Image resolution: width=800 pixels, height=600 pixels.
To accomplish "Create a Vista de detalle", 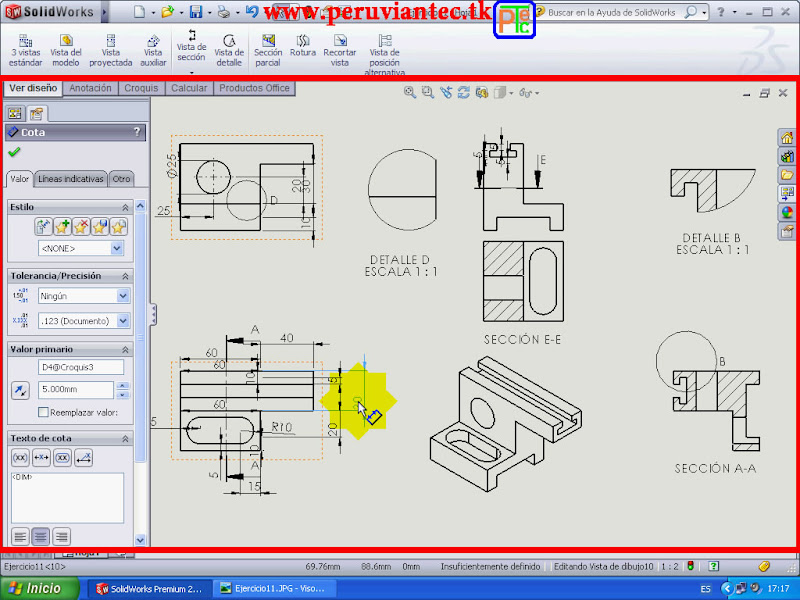I will click(x=229, y=50).
